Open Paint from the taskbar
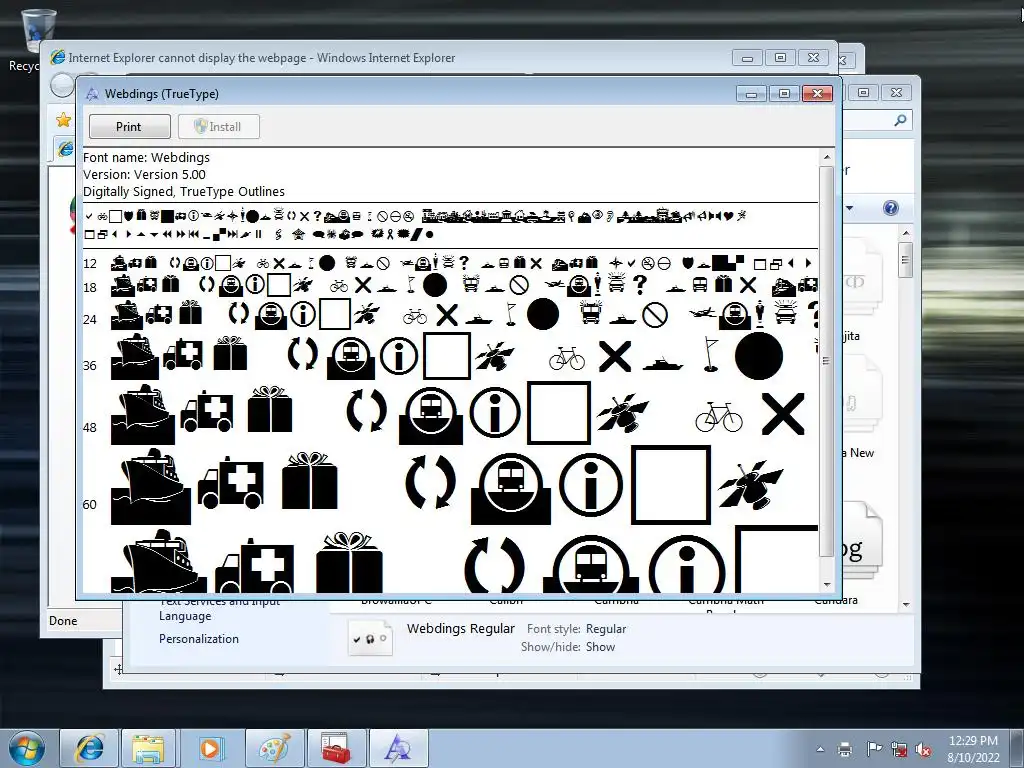This screenshot has height=768, width=1024. pyautogui.click(x=274, y=748)
